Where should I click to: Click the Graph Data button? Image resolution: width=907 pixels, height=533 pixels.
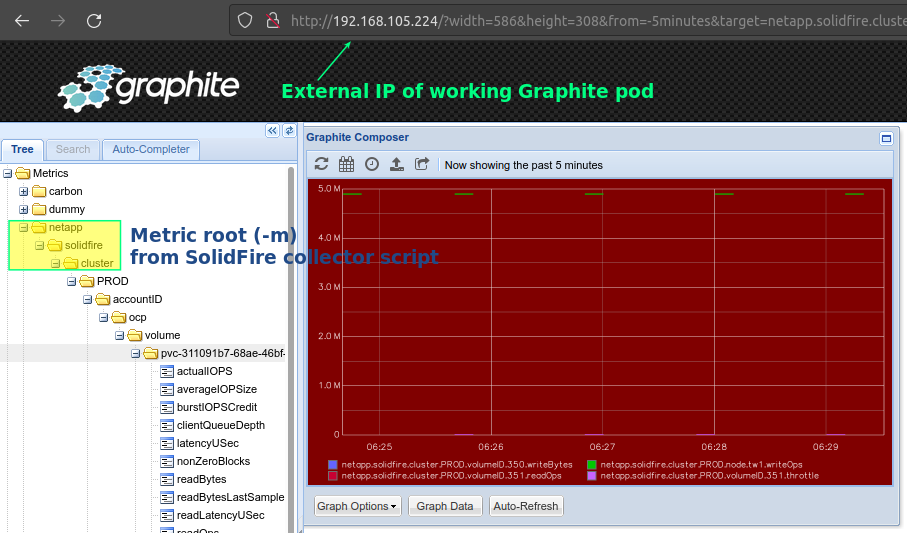tap(445, 506)
